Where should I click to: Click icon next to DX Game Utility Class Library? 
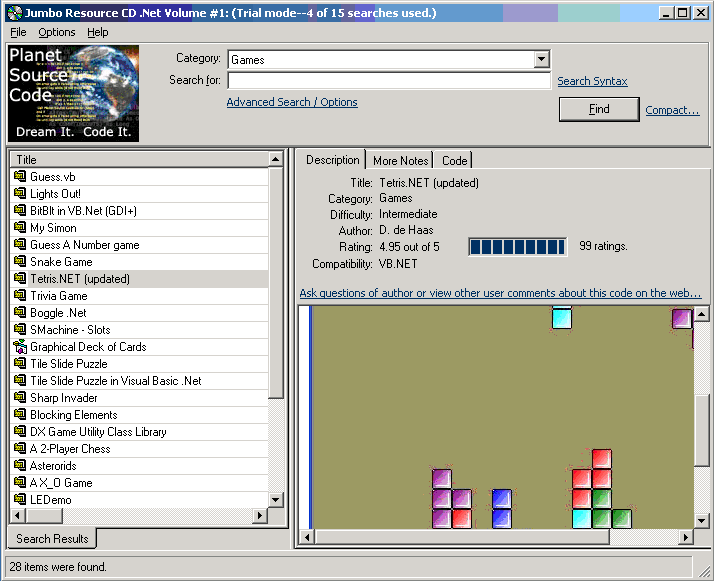coord(20,431)
